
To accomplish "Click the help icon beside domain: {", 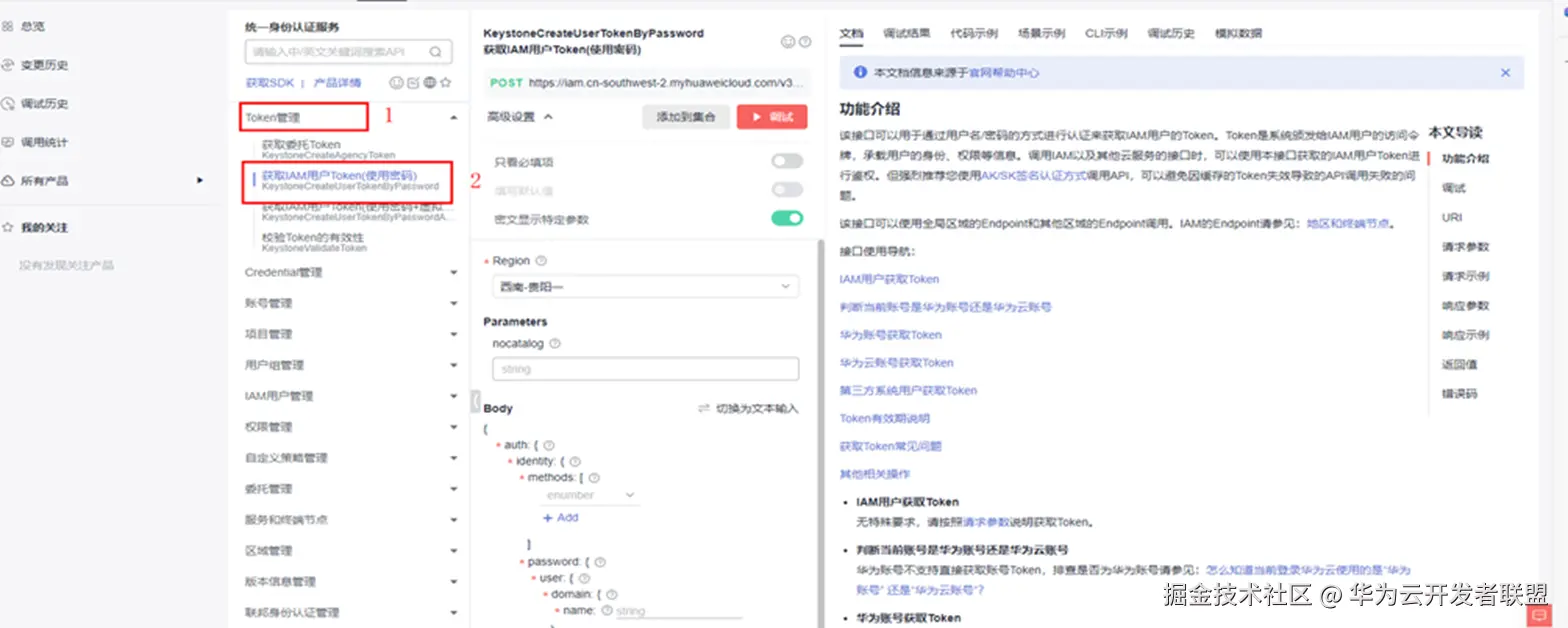I will (x=611, y=594).
